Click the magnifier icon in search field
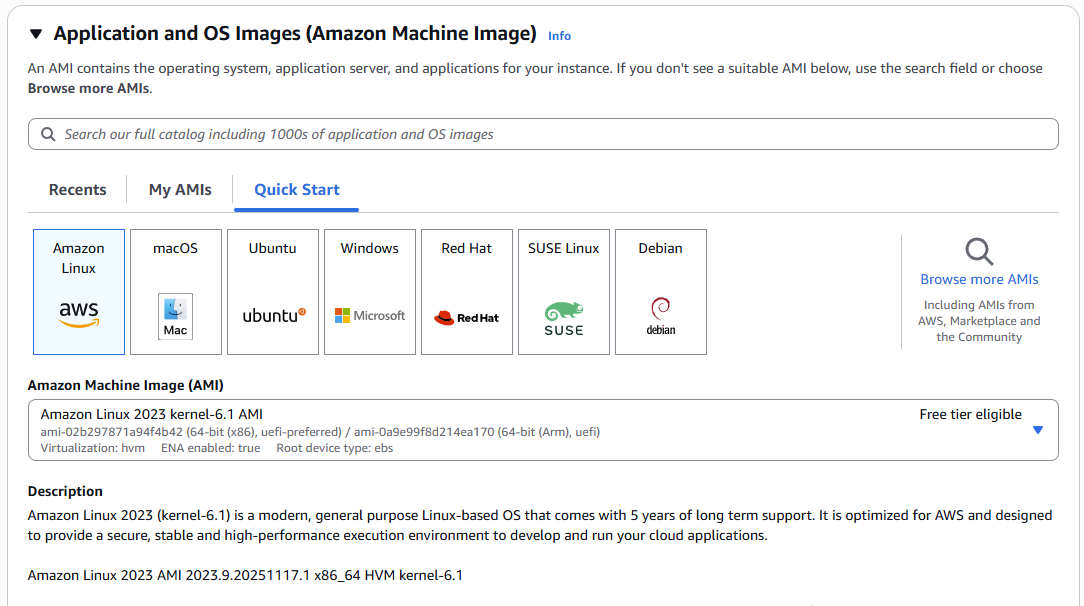Viewport: 1084px width, 606px height. (x=48, y=134)
